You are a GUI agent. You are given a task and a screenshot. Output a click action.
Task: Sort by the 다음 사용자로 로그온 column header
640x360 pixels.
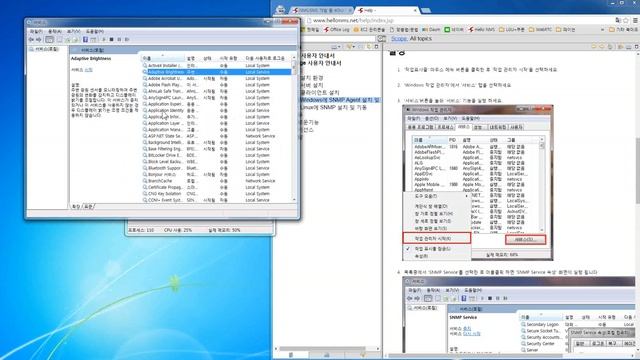(265, 58)
